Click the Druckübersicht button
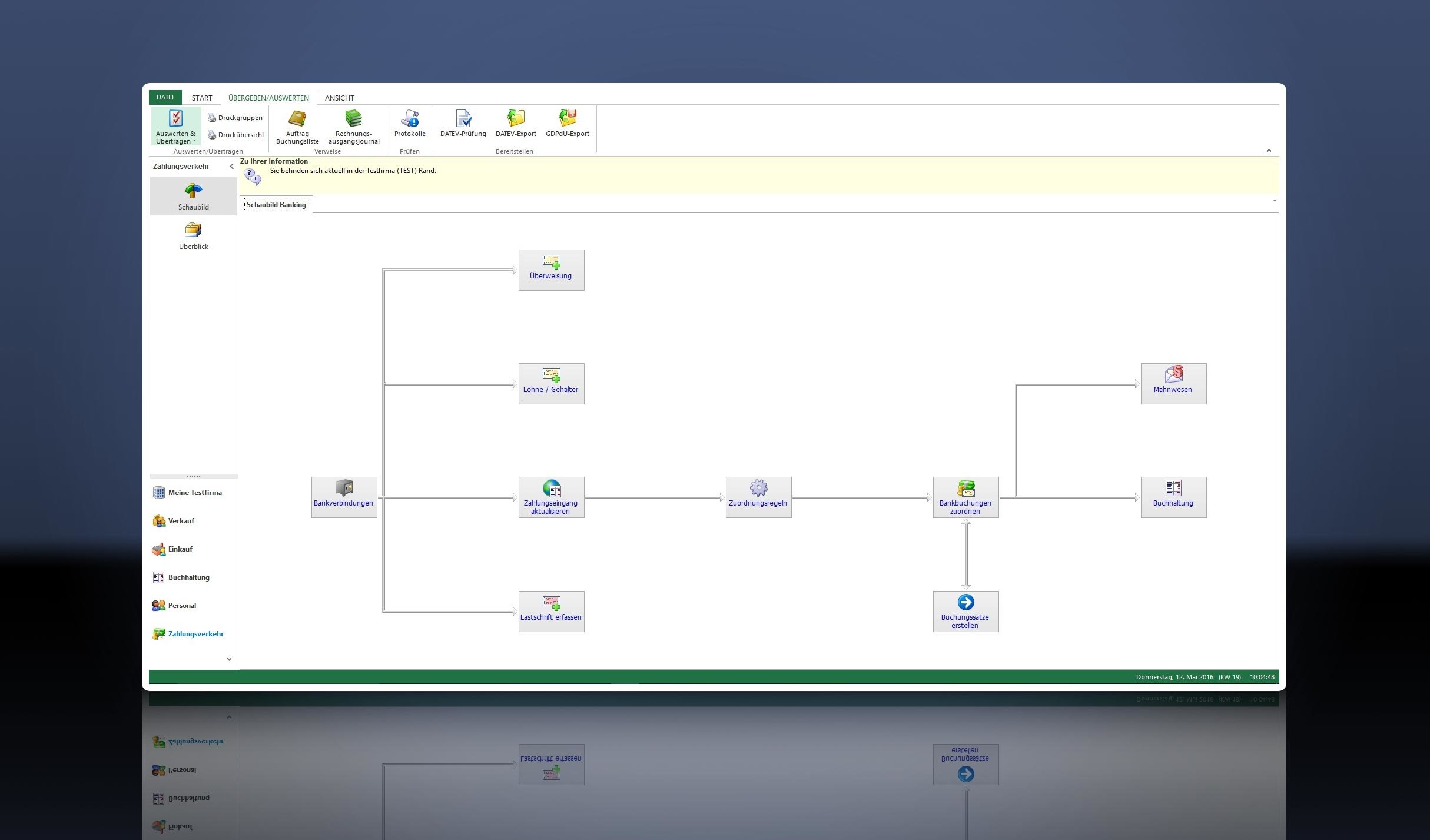Viewport: 1430px width, 840px height. [x=235, y=135]
